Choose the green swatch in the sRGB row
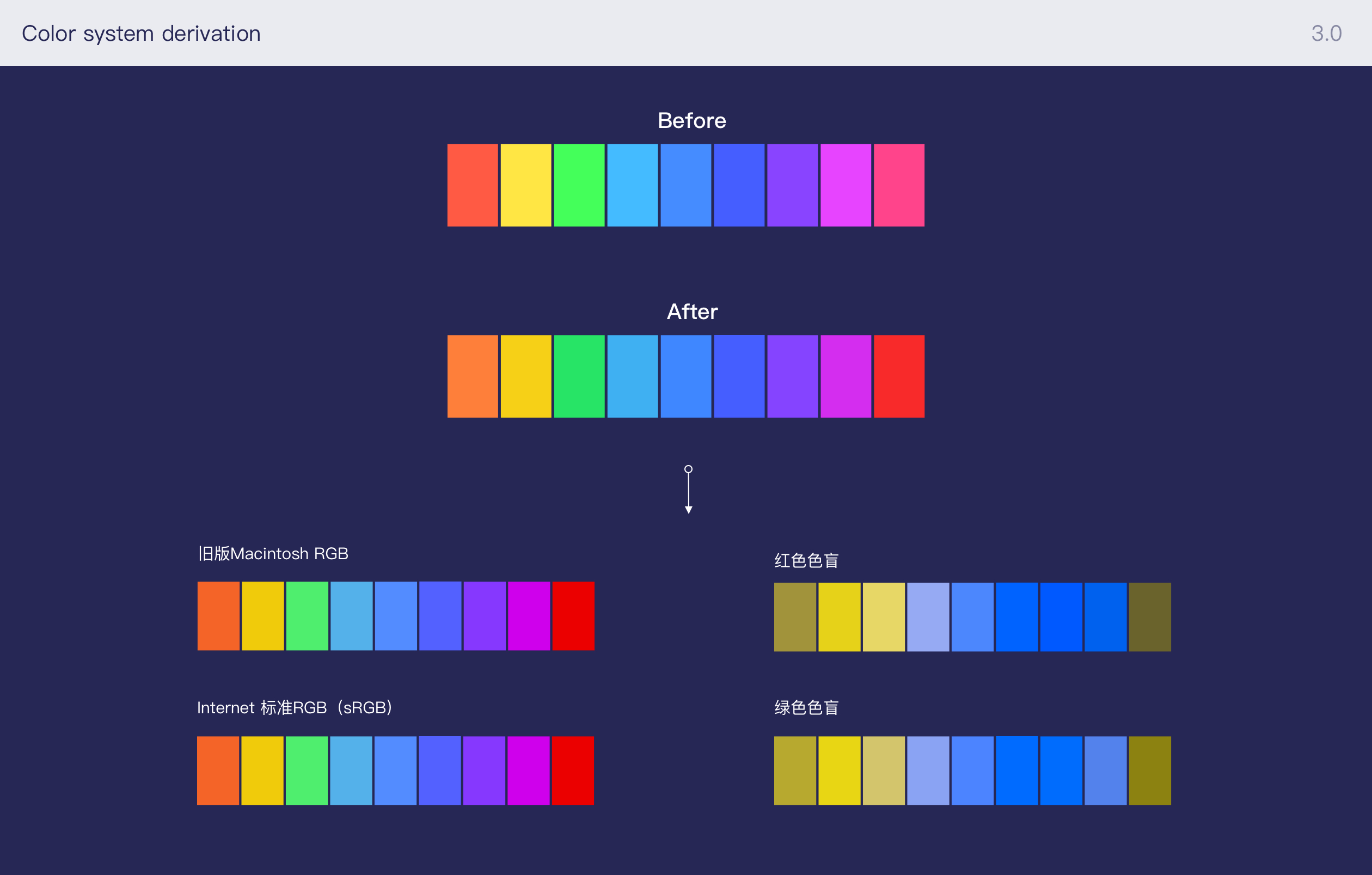1372x875 pixels. pos(307,770)
